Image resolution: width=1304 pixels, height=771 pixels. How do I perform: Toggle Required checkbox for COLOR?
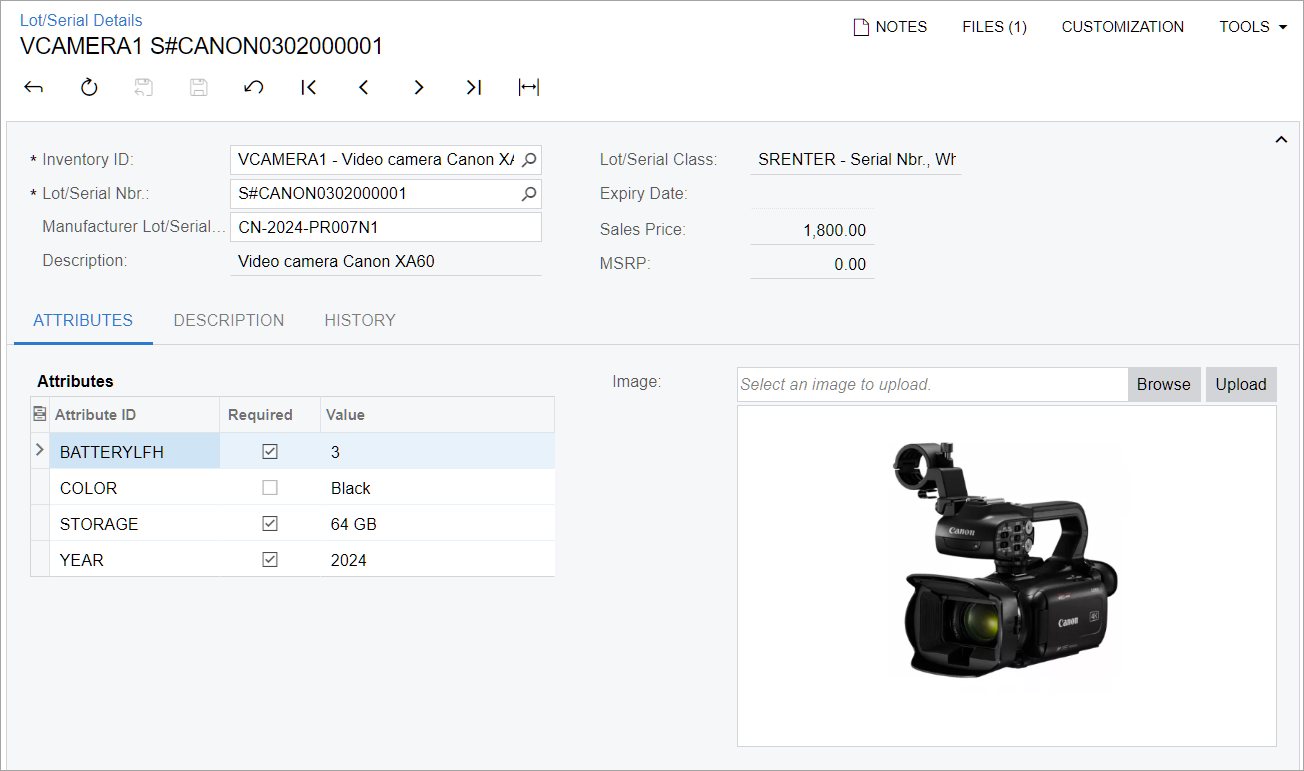(x=269, y=487)
